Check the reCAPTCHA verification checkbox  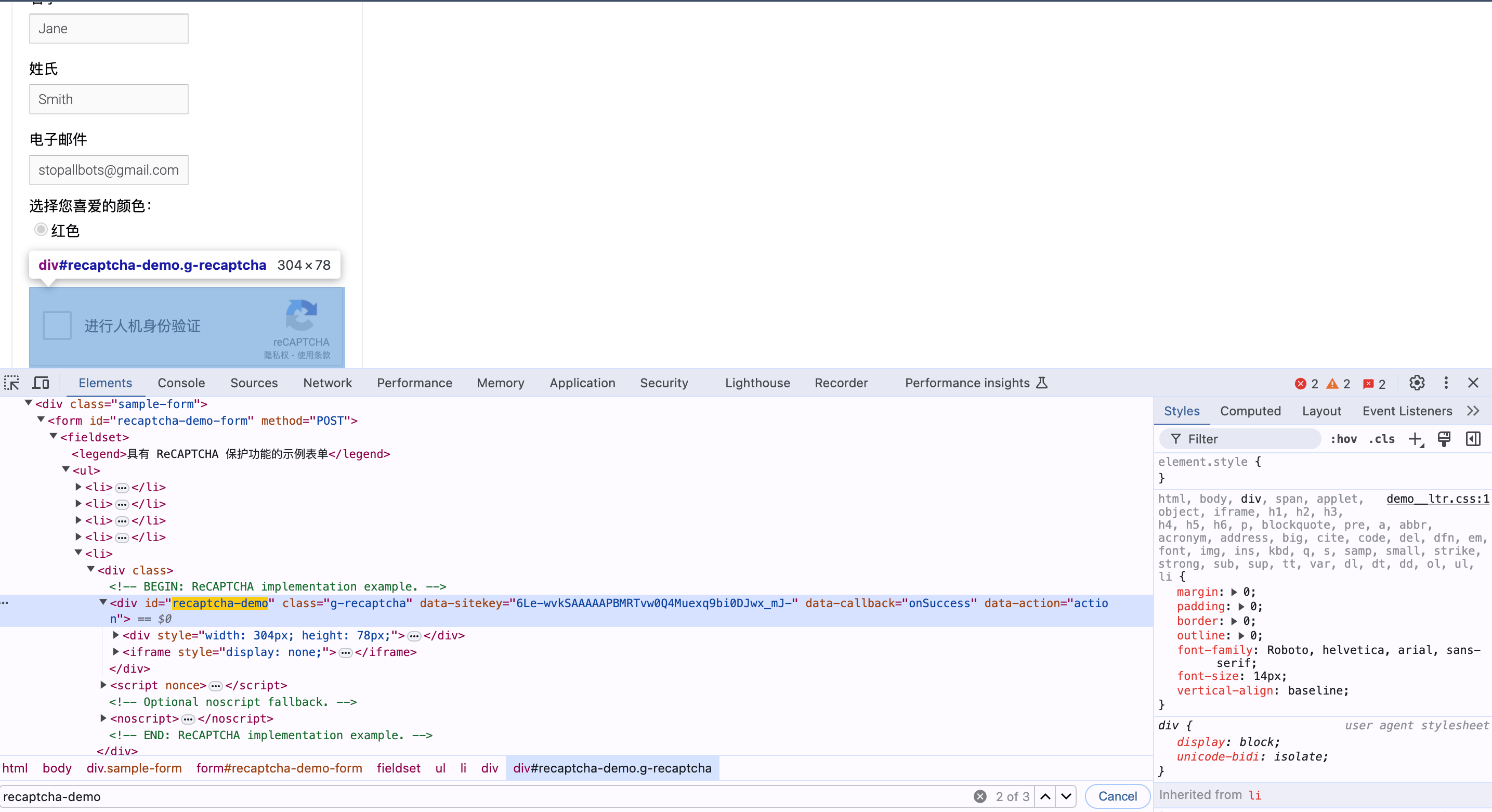point(57,325)
